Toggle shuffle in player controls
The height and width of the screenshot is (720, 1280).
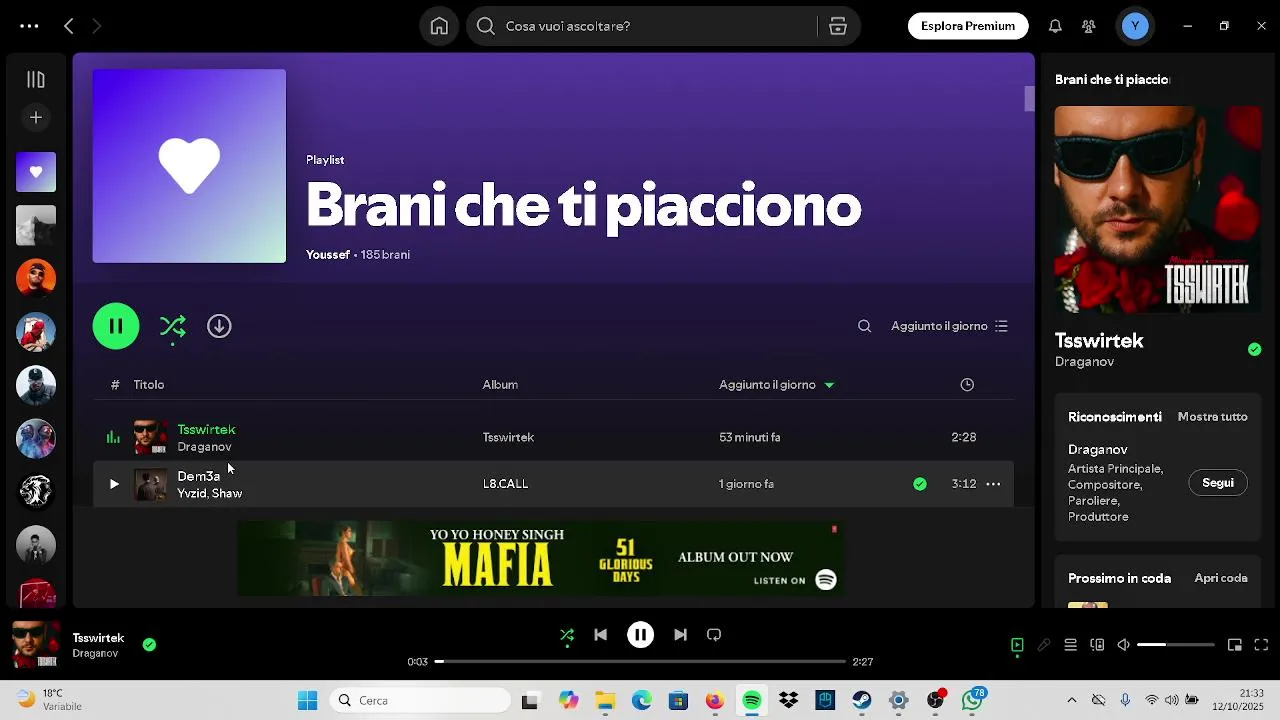click(x=567, y=635)
